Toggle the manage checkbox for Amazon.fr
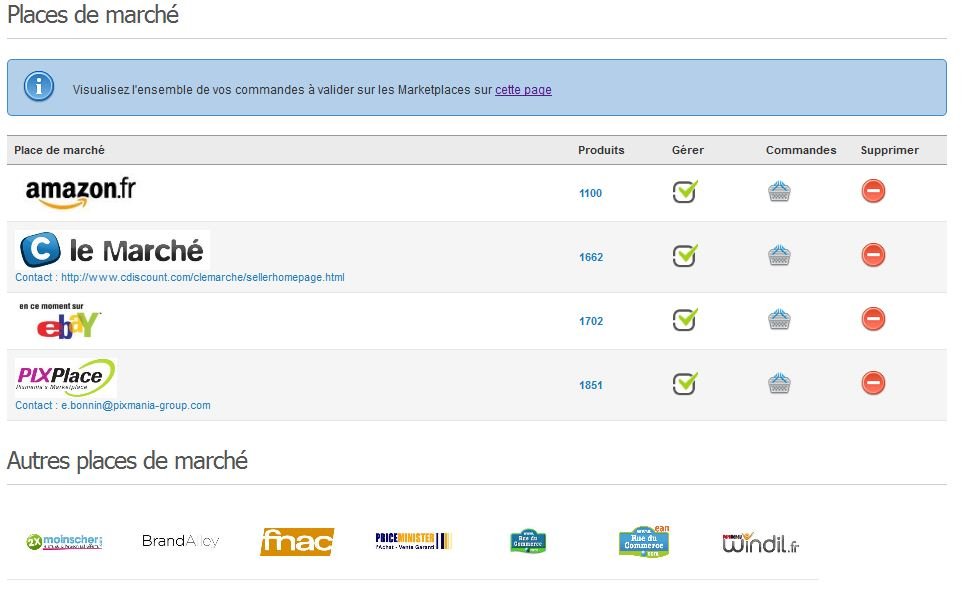 (685, 191)
